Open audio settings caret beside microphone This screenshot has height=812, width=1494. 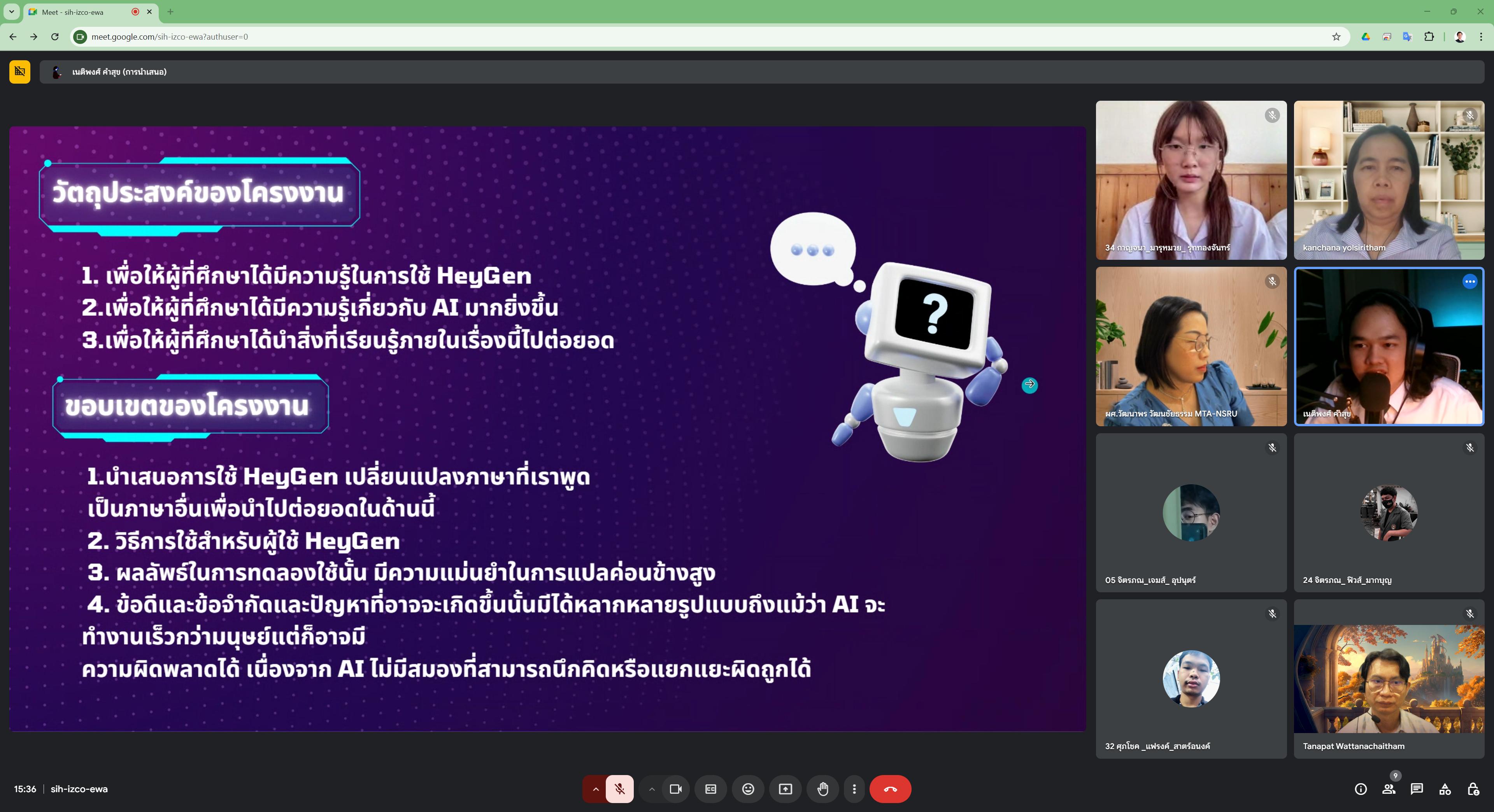(x=595, y=789)
